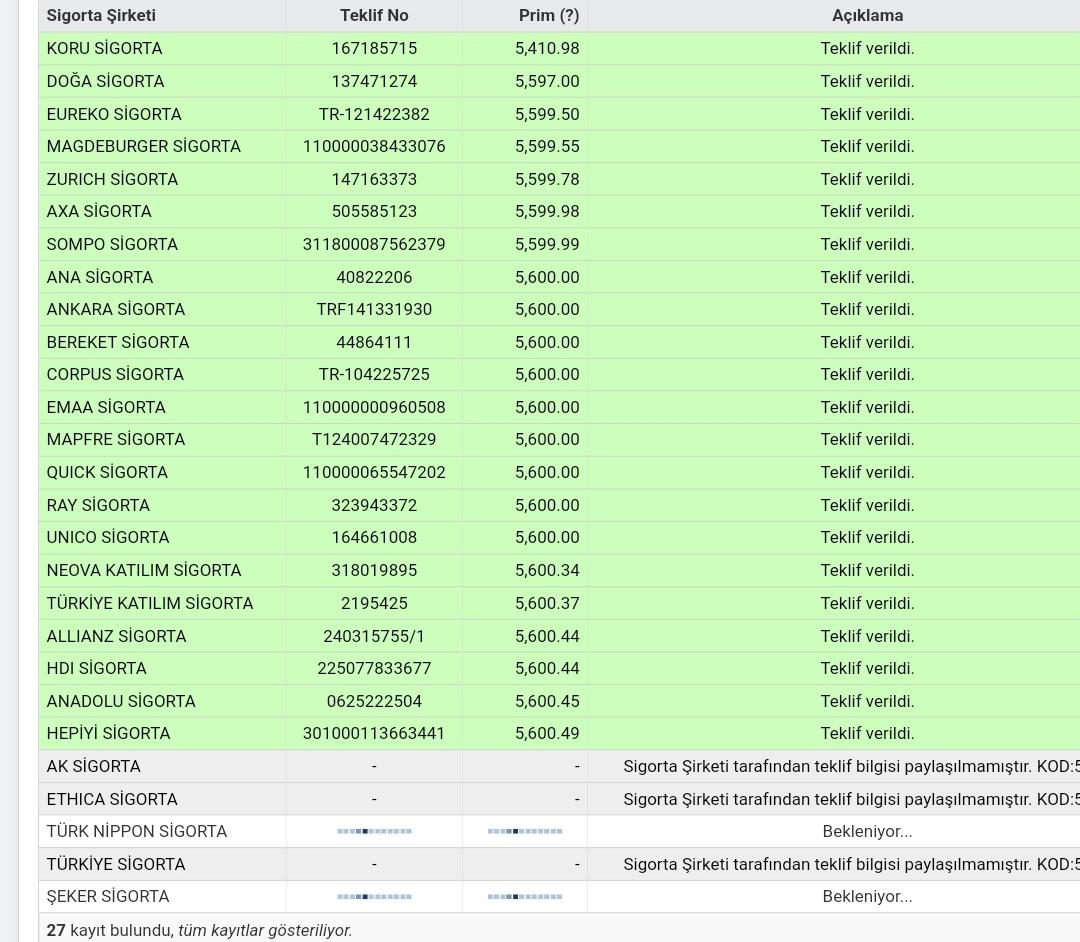Click teklif number 167185715
1080x942 pixels.
click(374, 49)
